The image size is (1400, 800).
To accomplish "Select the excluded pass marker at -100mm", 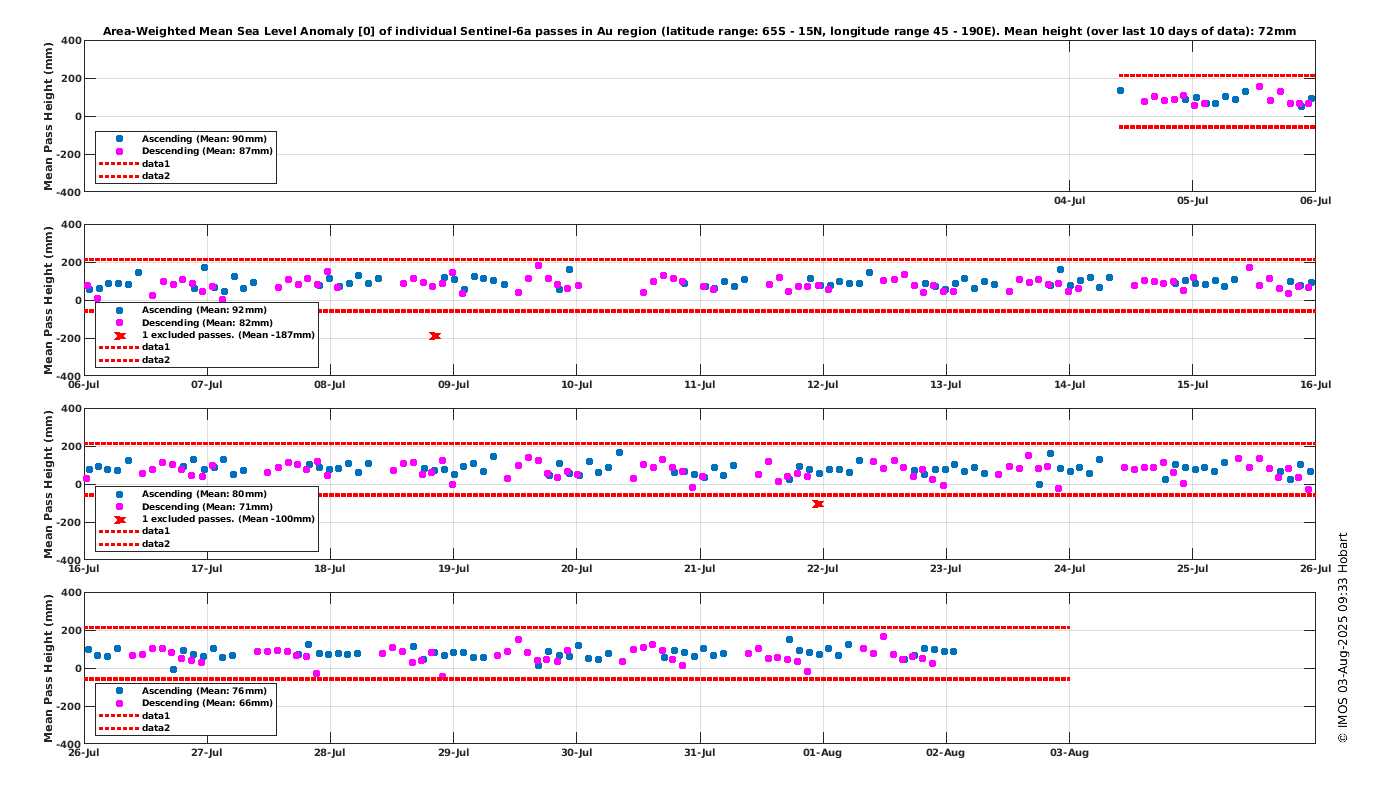I will coord(818,504).
